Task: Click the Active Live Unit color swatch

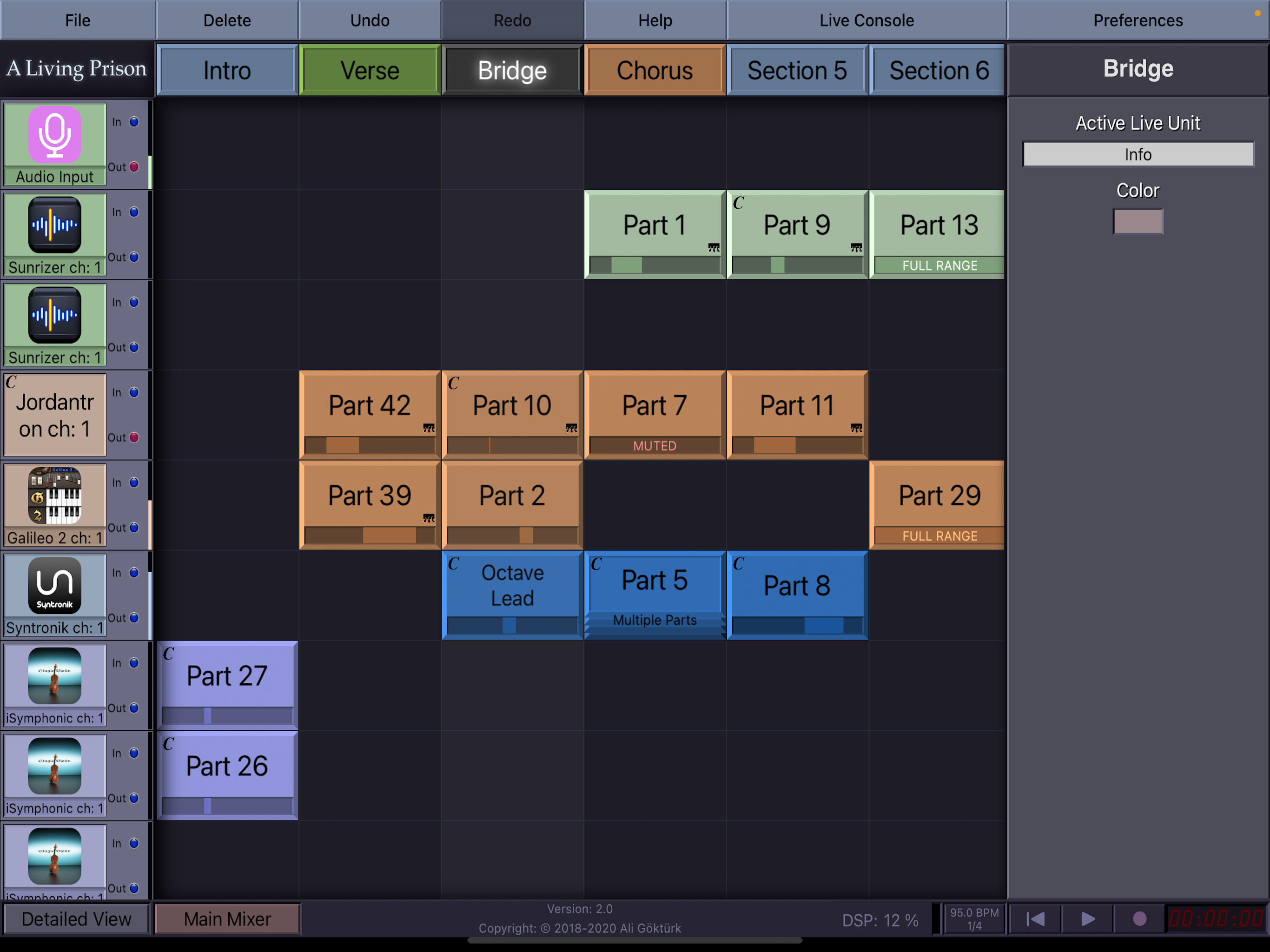Action: 1138,221
